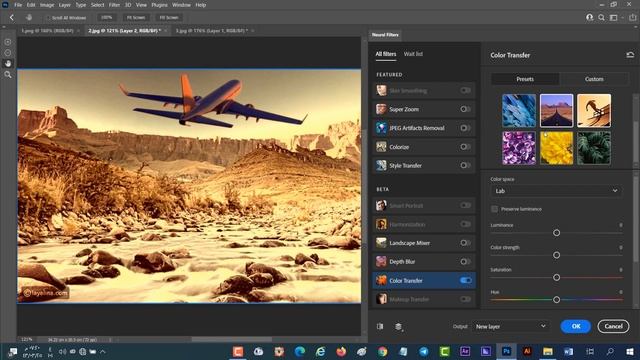Enable the Landscape Mixer toggle
The image size is (640, 360).
pos(465,243)
